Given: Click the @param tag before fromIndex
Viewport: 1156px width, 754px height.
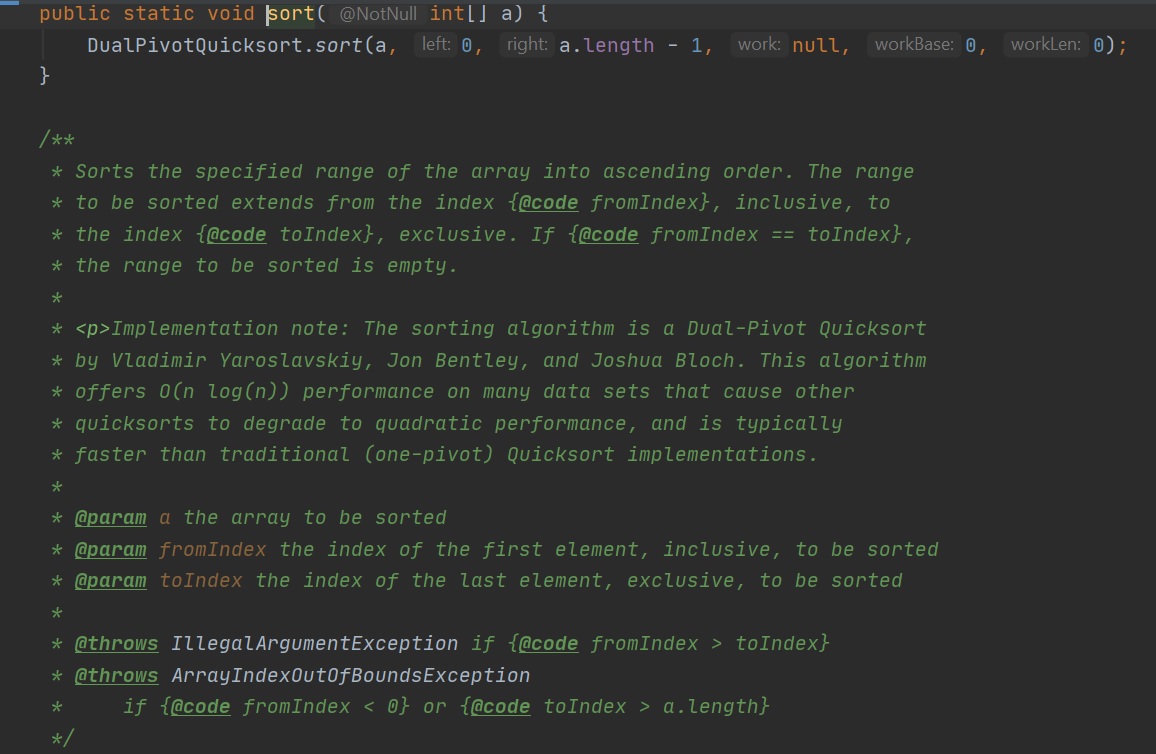Looking at the screenshot, I should (111, 549).
